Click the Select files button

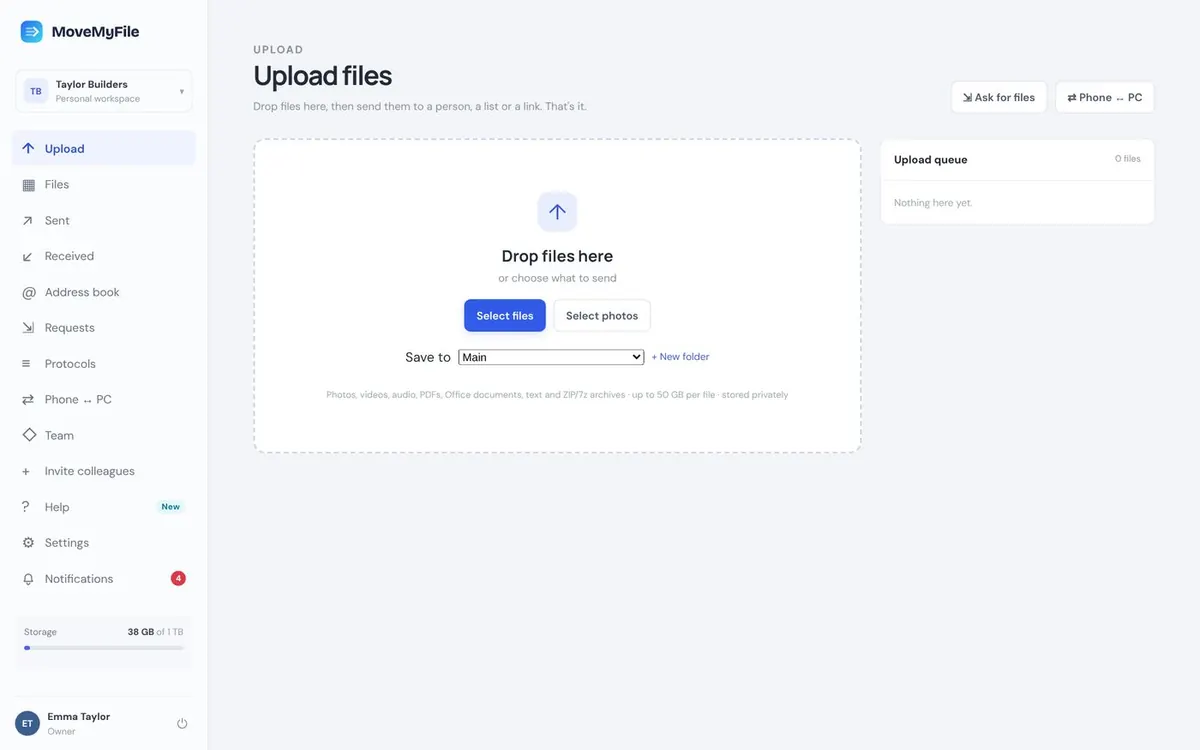click(x=505, y=316)
